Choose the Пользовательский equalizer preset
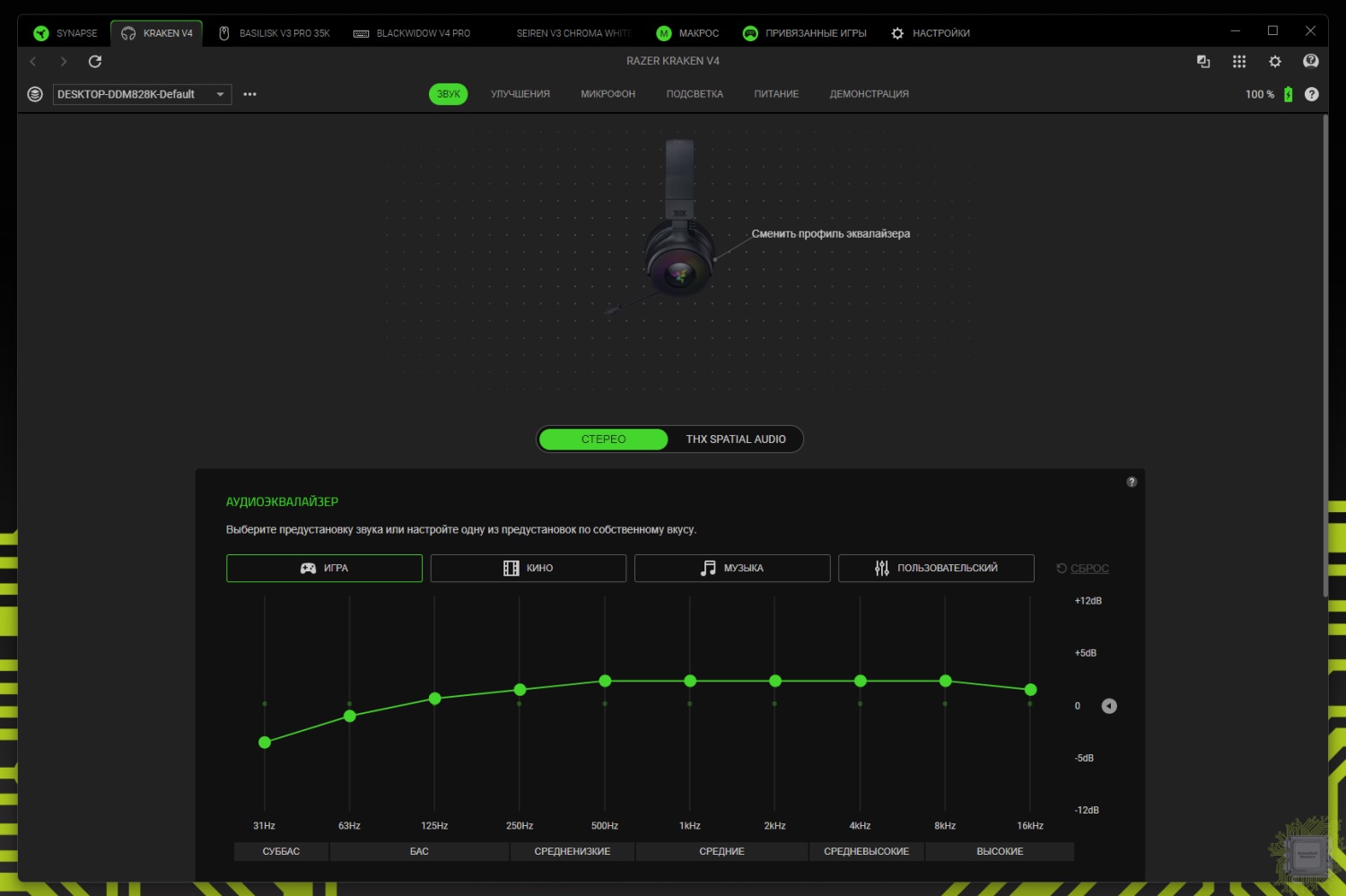This screenshot has width=1346, height=896. (x=936, y=568)
